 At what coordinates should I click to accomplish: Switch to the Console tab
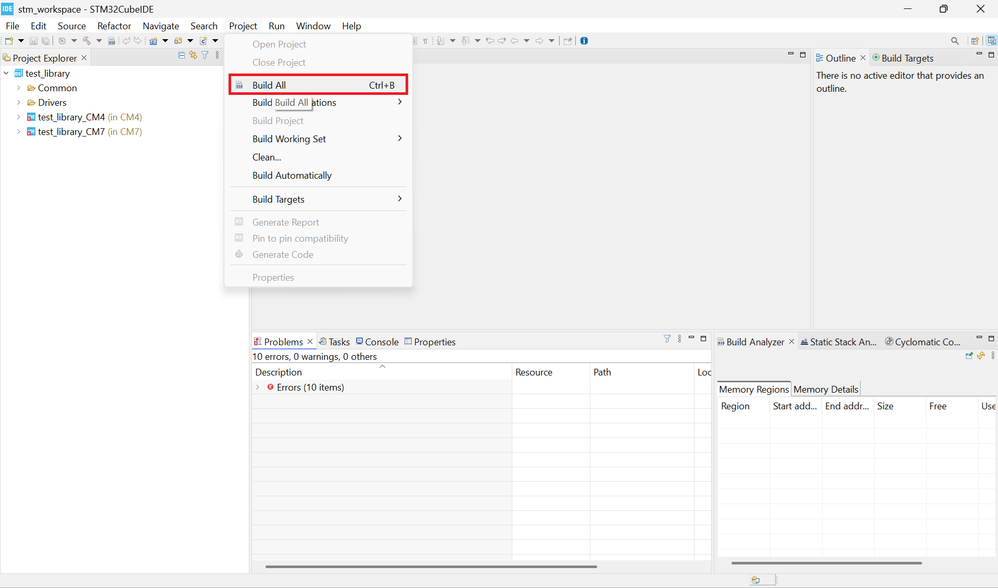(377, 342)
